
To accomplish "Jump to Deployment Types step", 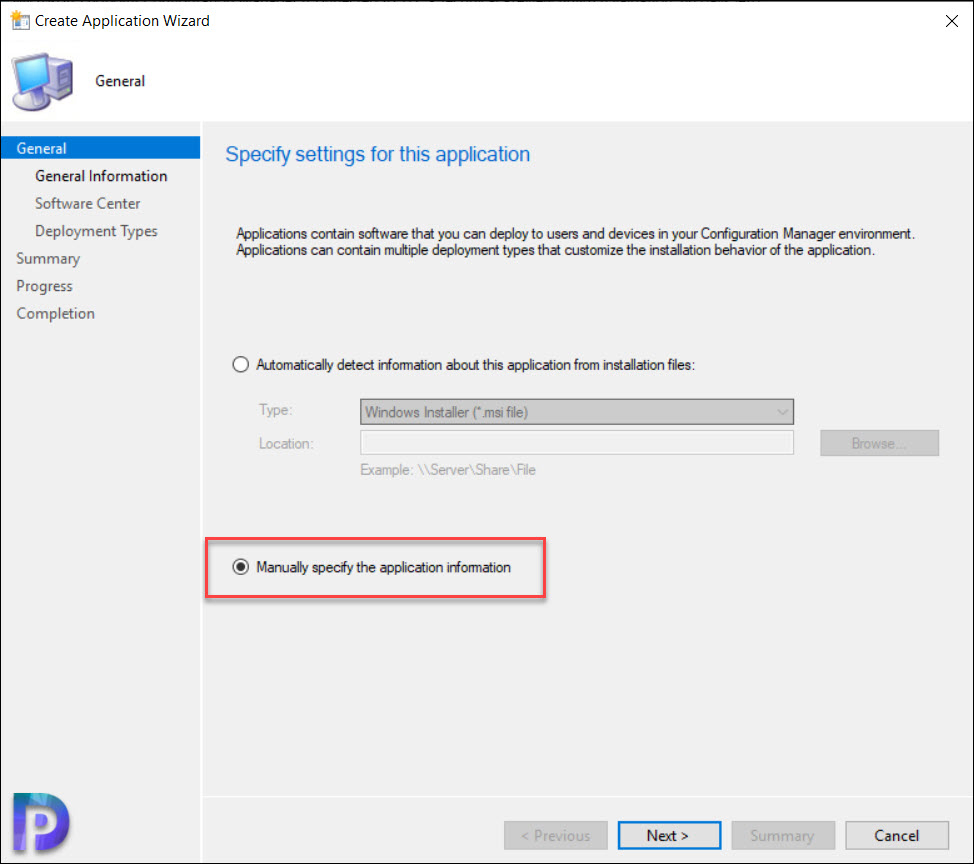I will [x=96, y=231].
